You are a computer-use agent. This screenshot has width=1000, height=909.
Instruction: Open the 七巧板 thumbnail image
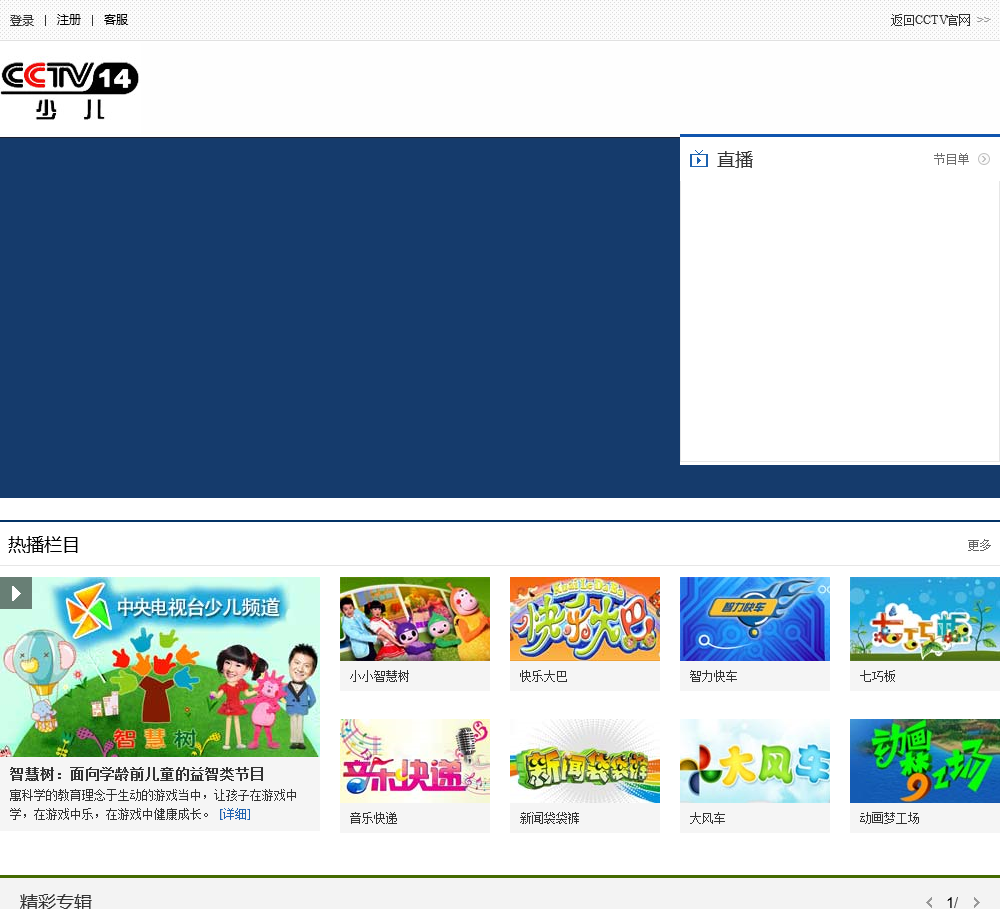[x=925, y=619]
